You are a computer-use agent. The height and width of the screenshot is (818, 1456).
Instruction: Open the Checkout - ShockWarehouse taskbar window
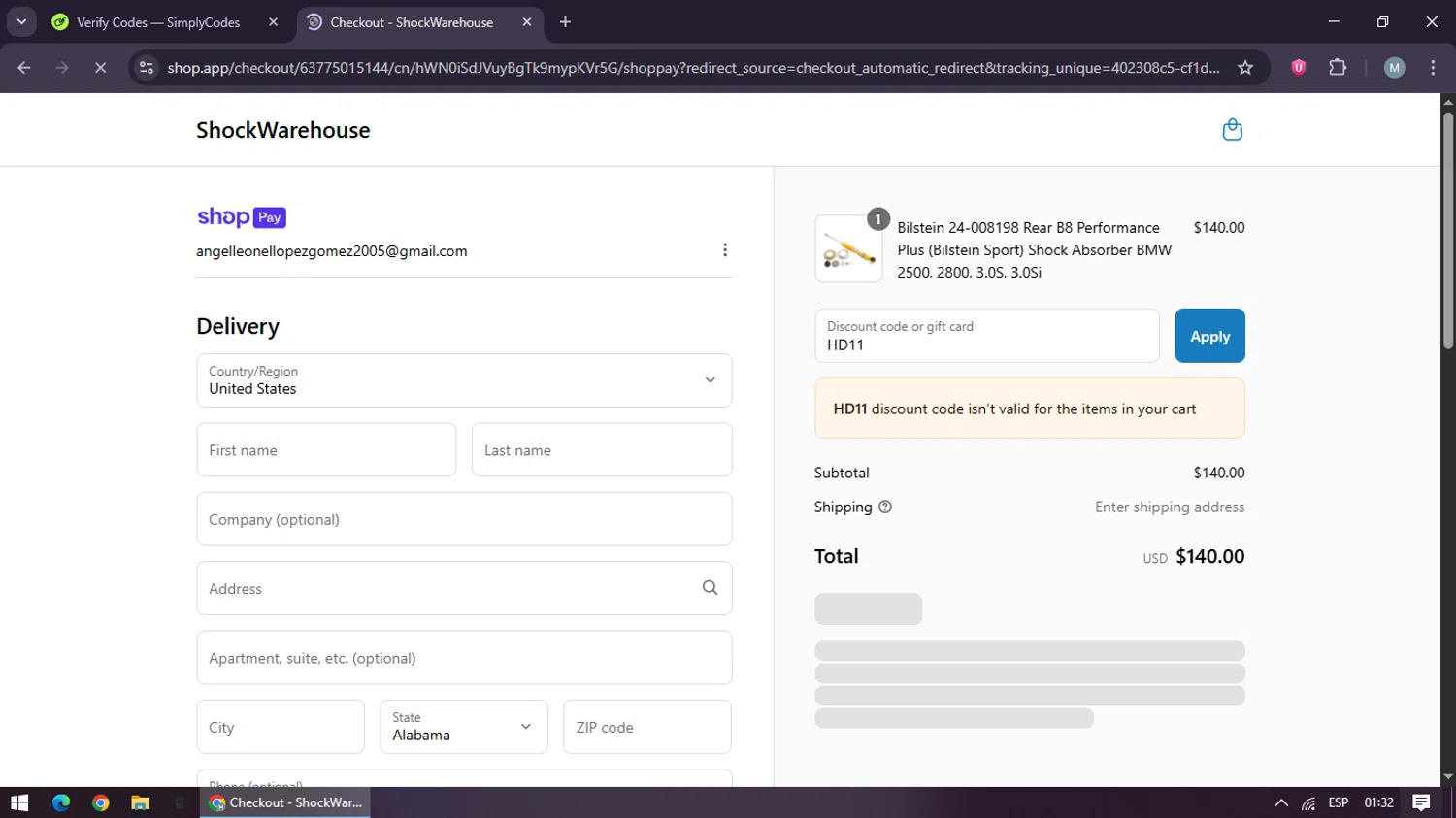(x=285, y=802)
